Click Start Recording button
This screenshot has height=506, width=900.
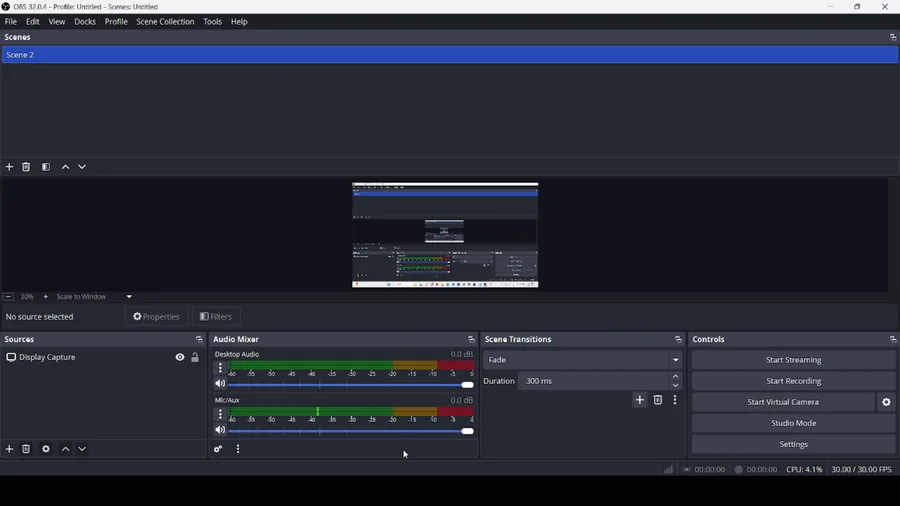[x=793, y=381]
